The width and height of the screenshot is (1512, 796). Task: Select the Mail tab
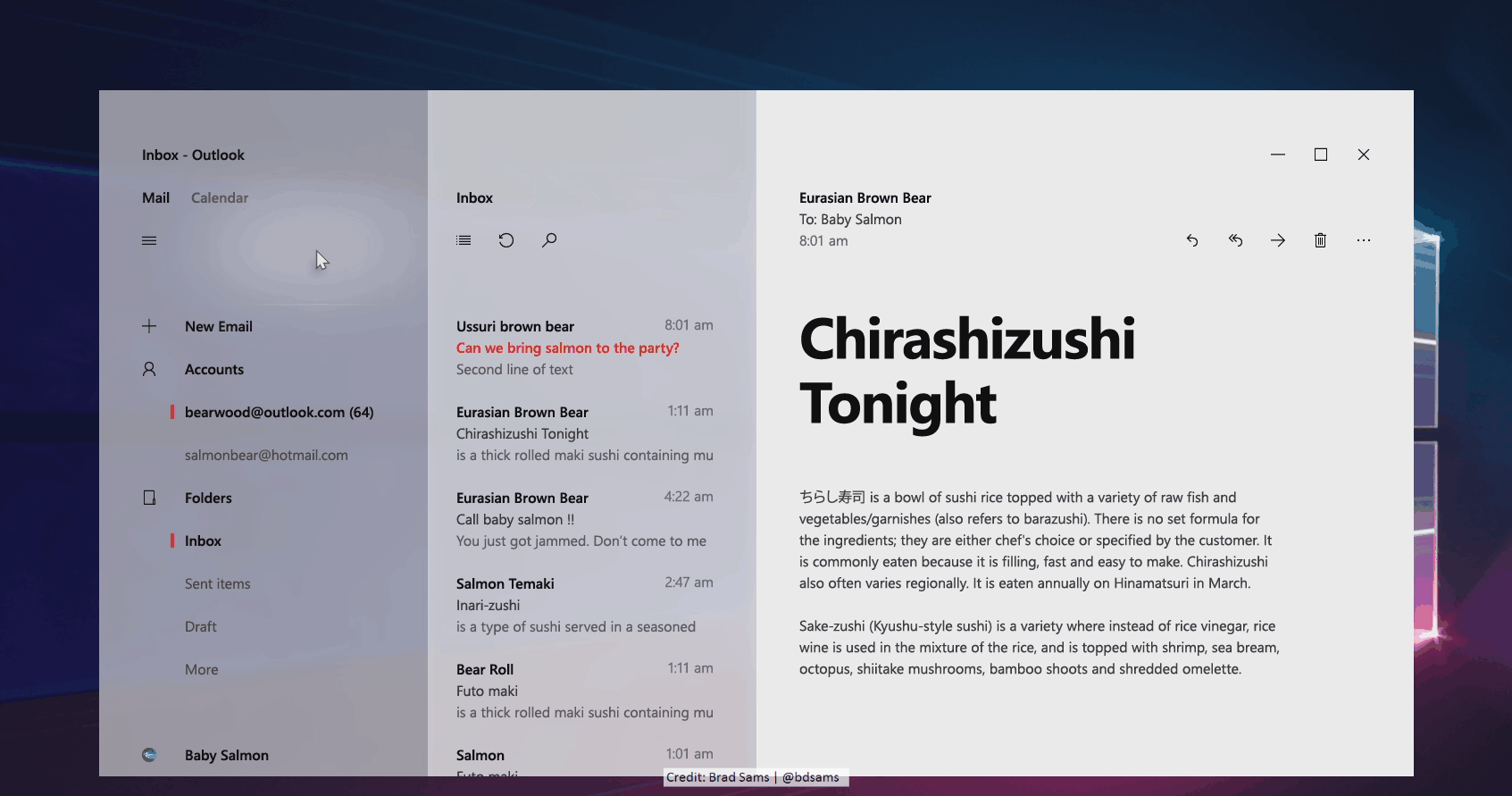(x=155, y=197)
